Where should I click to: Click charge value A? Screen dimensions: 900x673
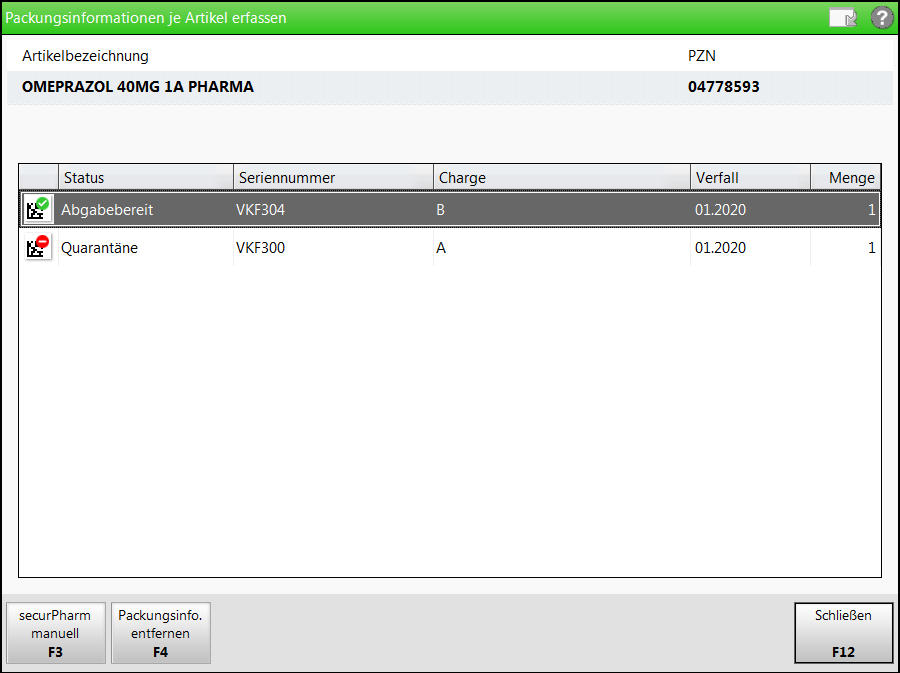[x=441, y=248]
